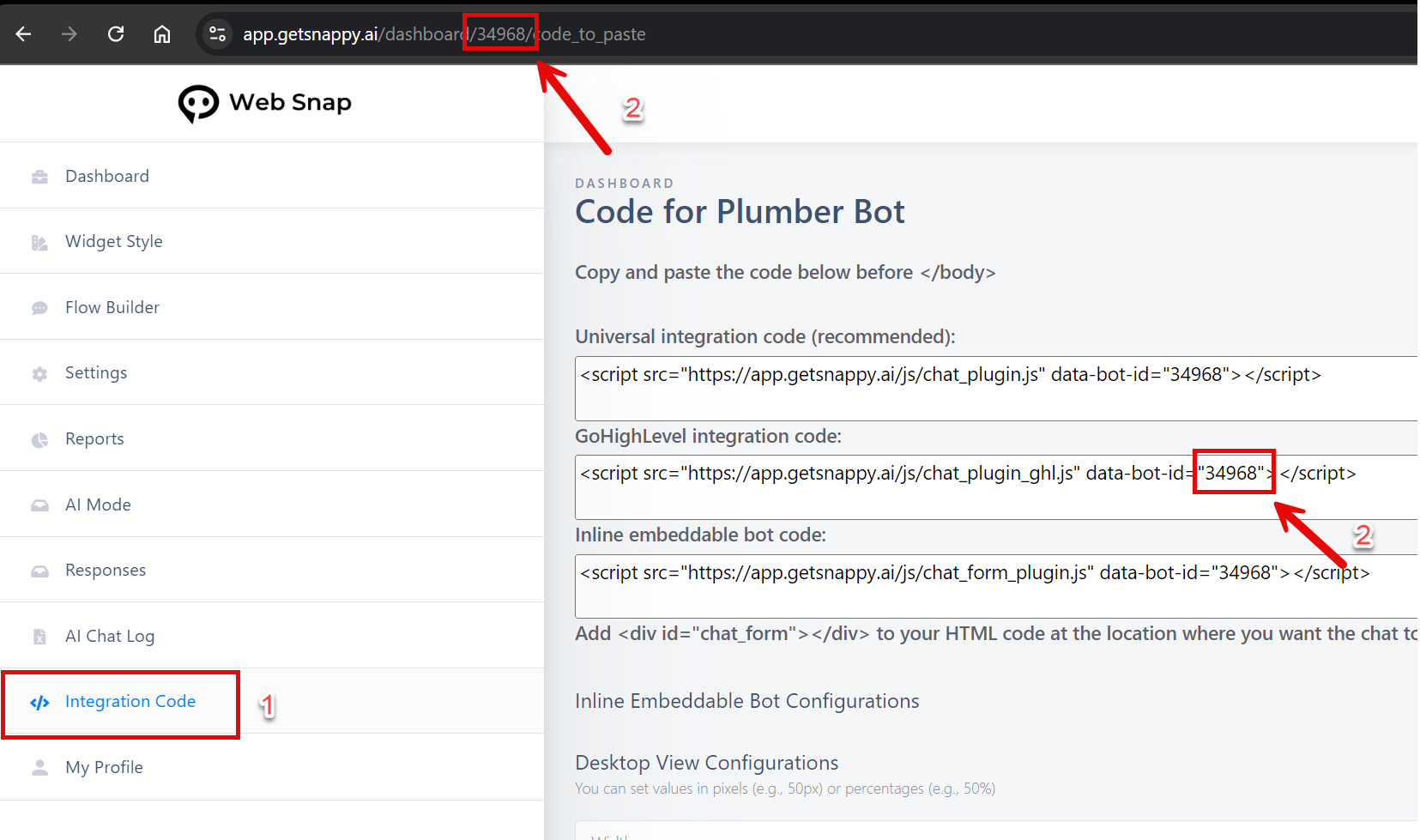Click the browser forward arrow
This screenshot has width=1420, height=840.
69,34
